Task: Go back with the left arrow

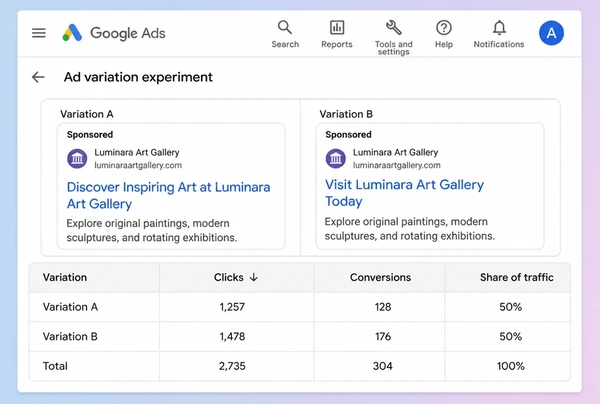Action: (x=38, y=77)
